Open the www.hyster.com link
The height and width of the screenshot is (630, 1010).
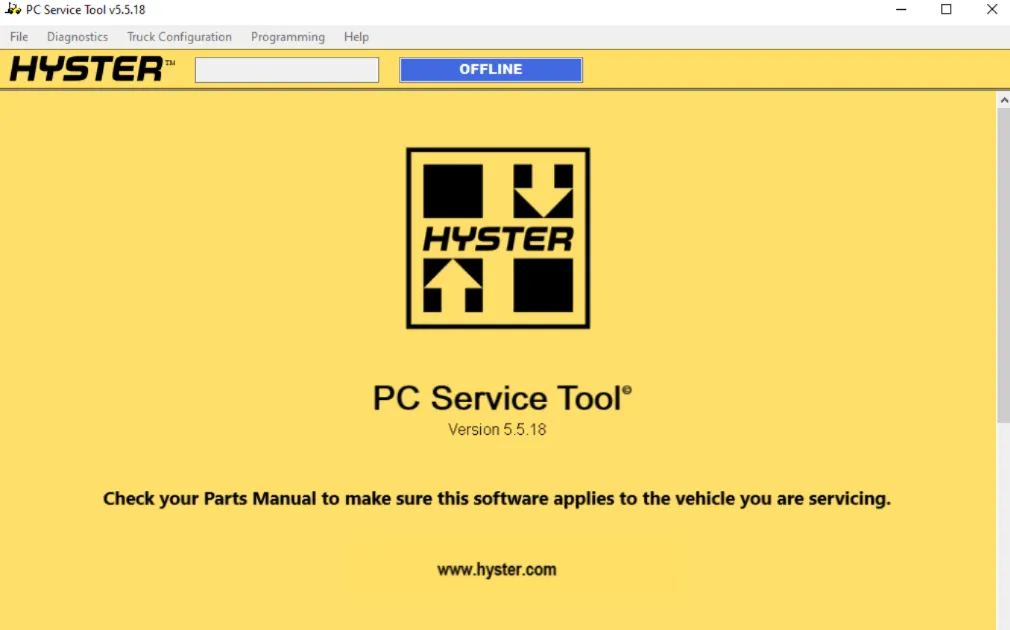point(496,570)
